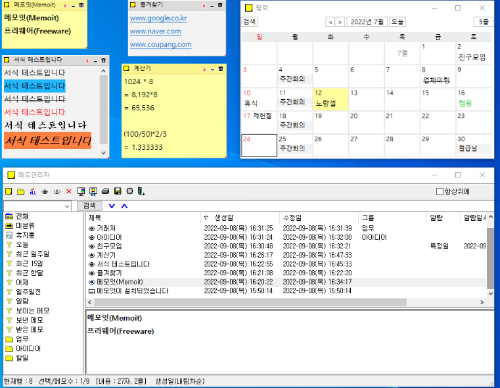Click red pin icon on 메모잇(Memoit) note

click(65, 6)
